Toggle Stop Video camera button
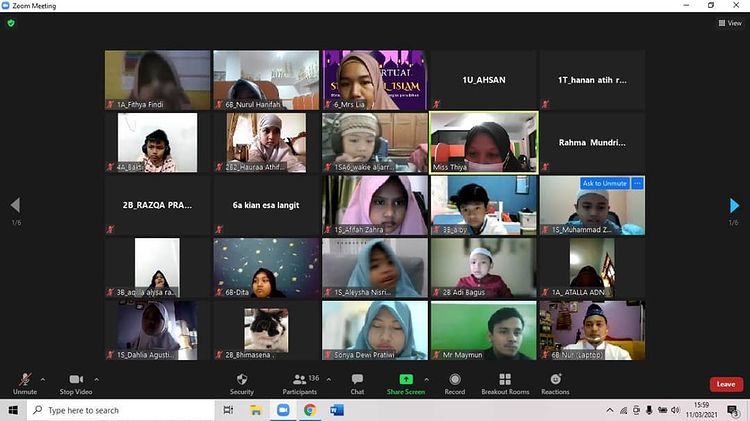This screenshot has width=750, height=421. pos(75,383)
